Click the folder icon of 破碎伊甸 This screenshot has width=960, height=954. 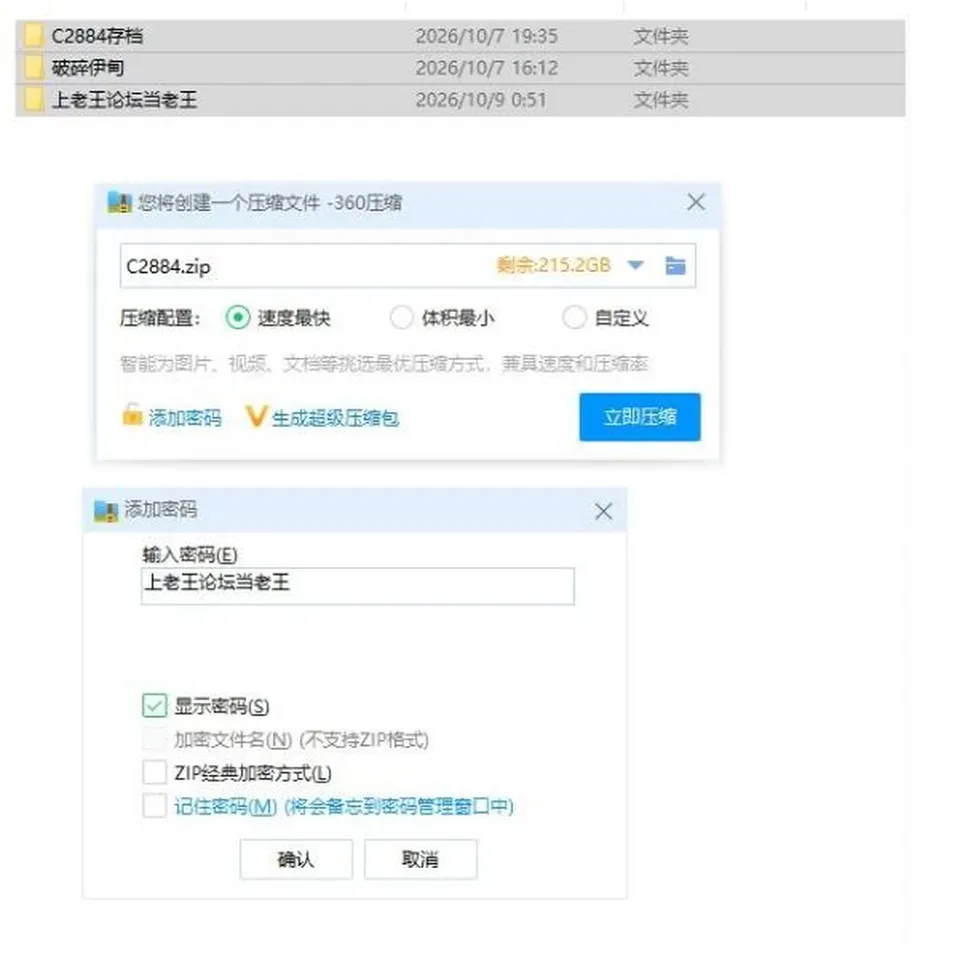click(x=33, y=67)
